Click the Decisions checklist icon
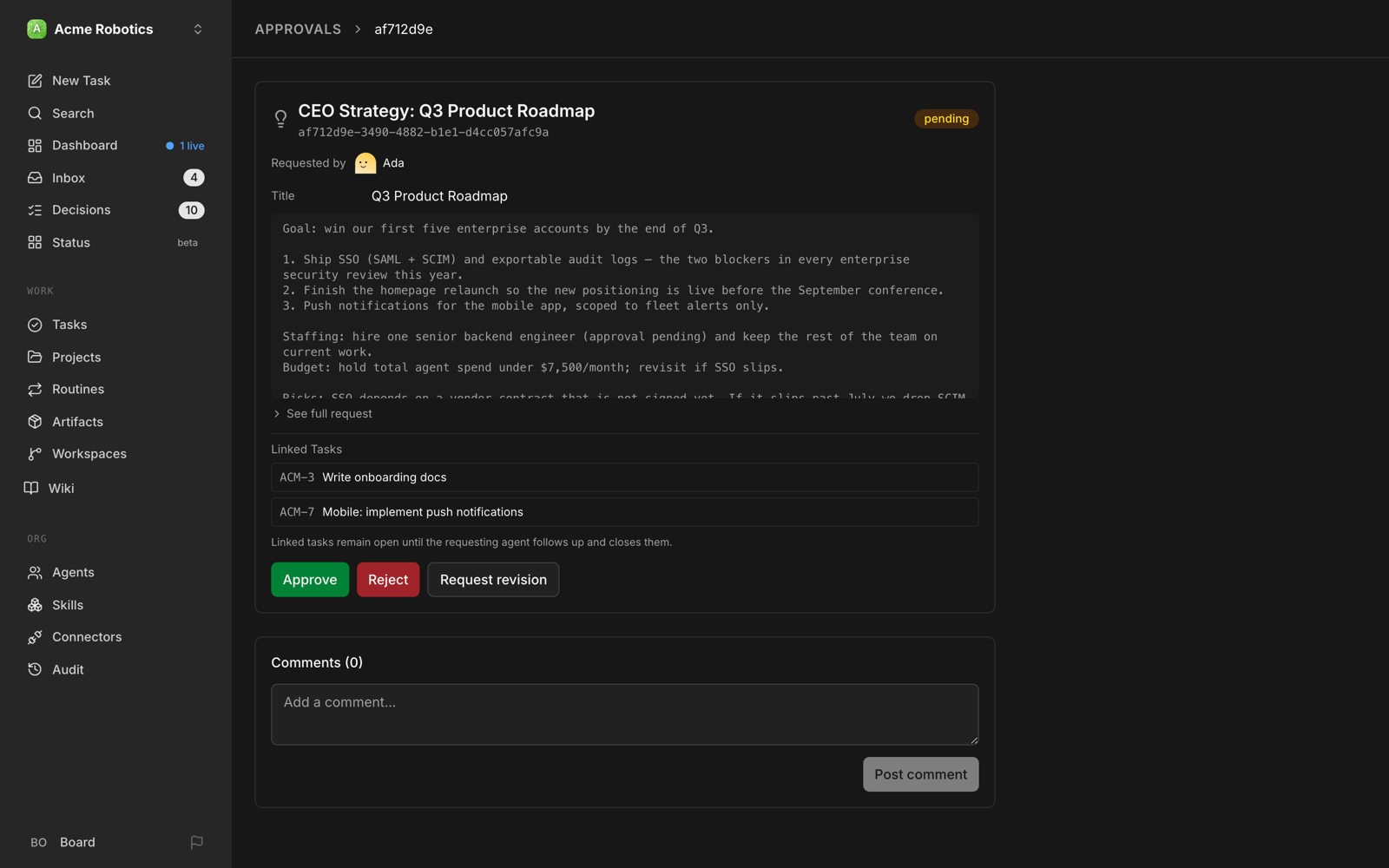Image resolution: width=1389 pixels, height=868 pixels. point(35,210)
